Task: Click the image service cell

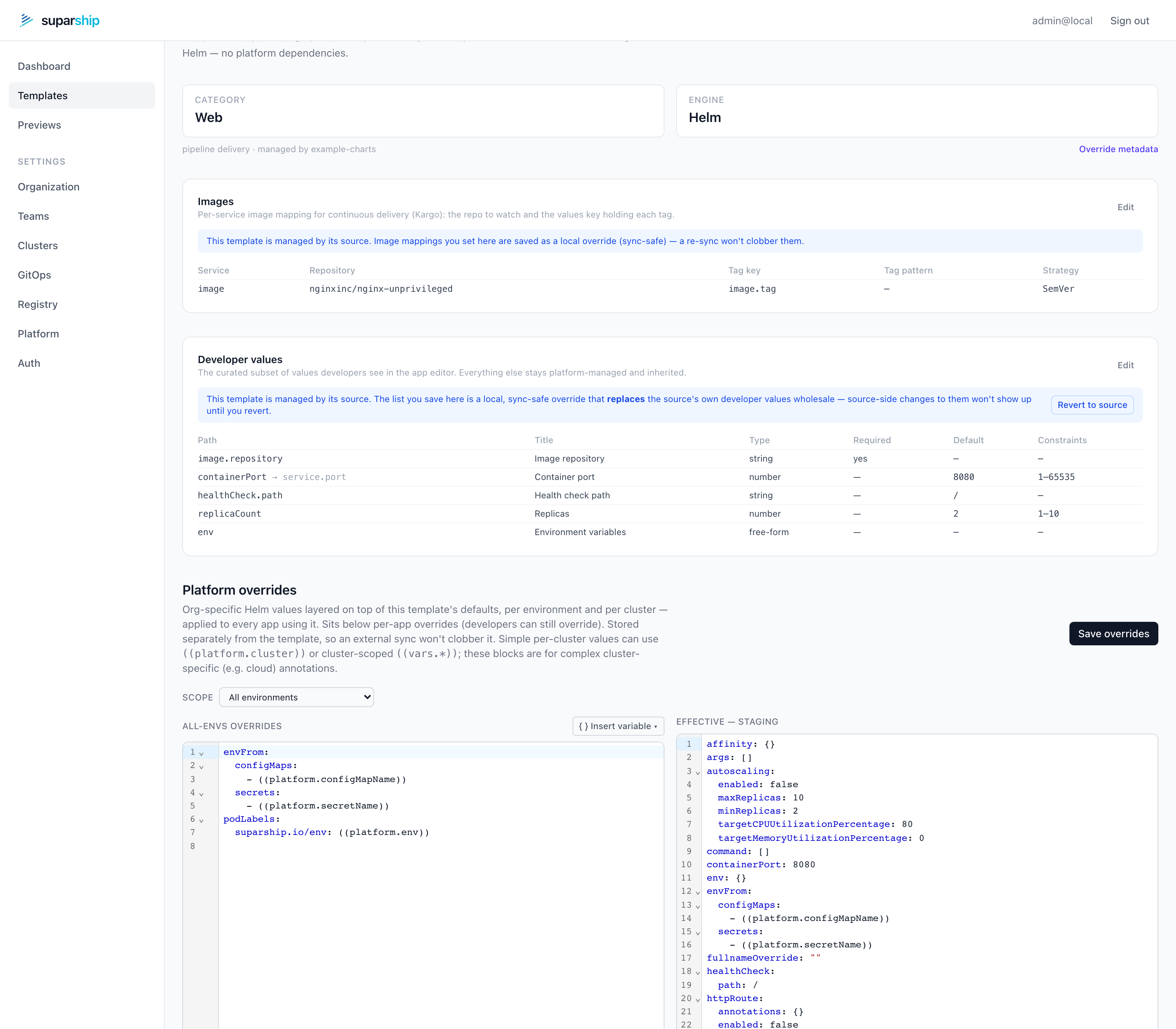Action: [x=211, y=289]
